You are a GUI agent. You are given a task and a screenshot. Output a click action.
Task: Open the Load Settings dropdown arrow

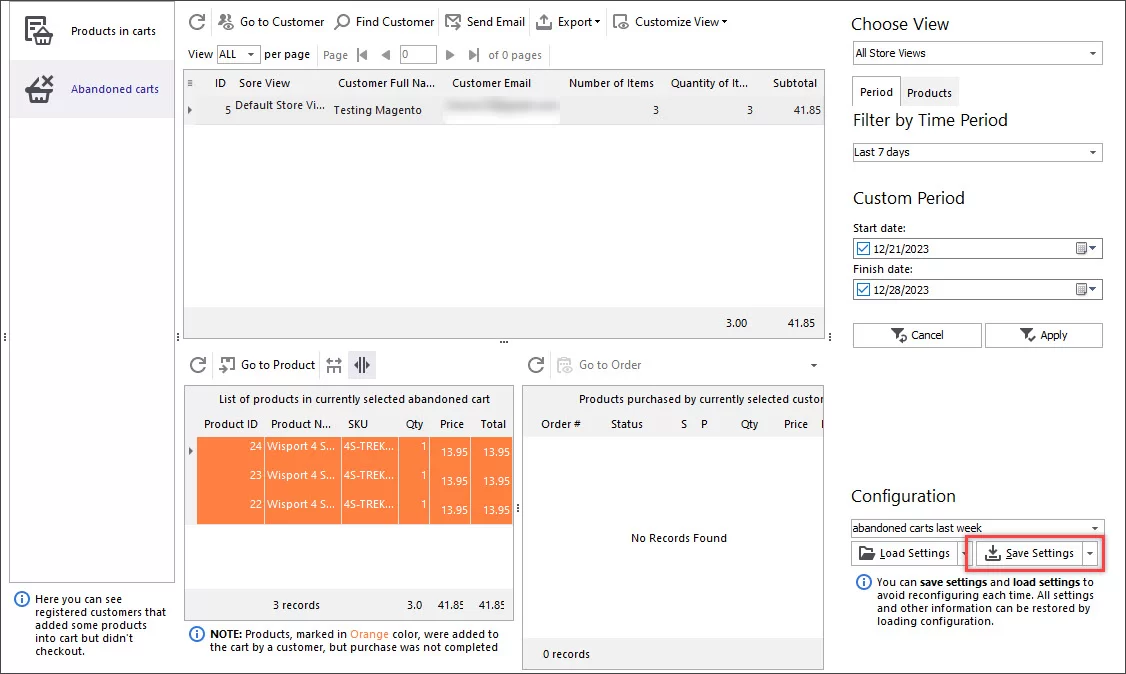pos(964,553)
